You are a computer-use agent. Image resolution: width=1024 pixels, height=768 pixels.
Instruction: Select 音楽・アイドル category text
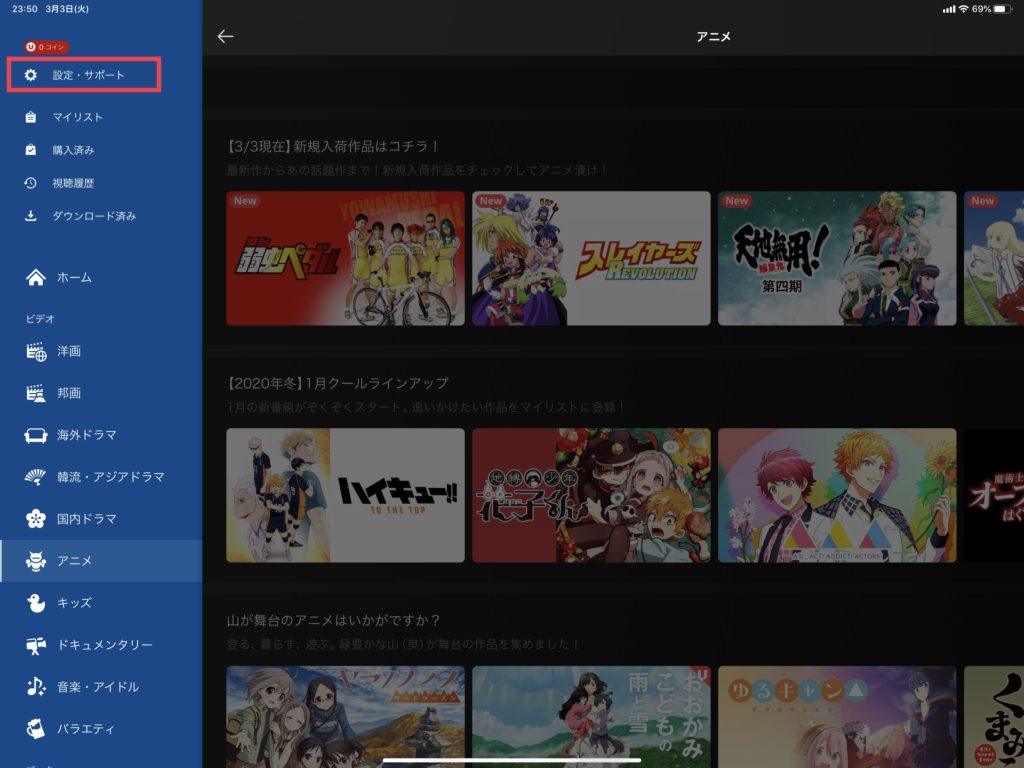coord(98,687)
